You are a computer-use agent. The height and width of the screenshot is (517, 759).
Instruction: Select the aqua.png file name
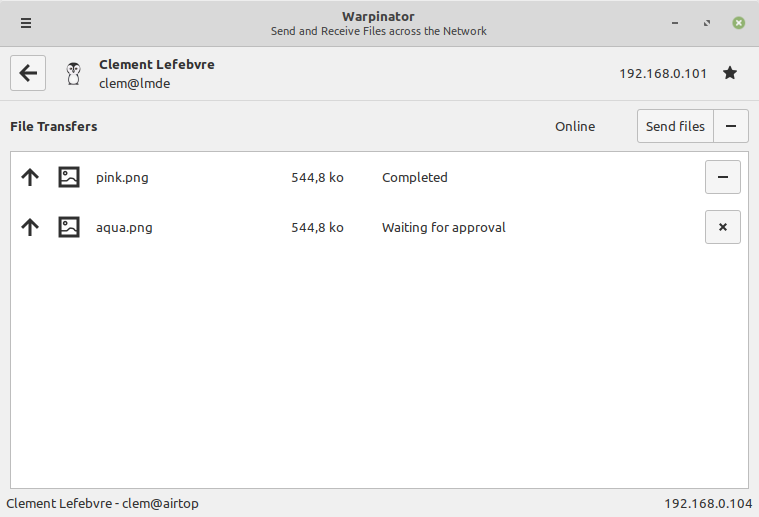(x=124, y=228)
